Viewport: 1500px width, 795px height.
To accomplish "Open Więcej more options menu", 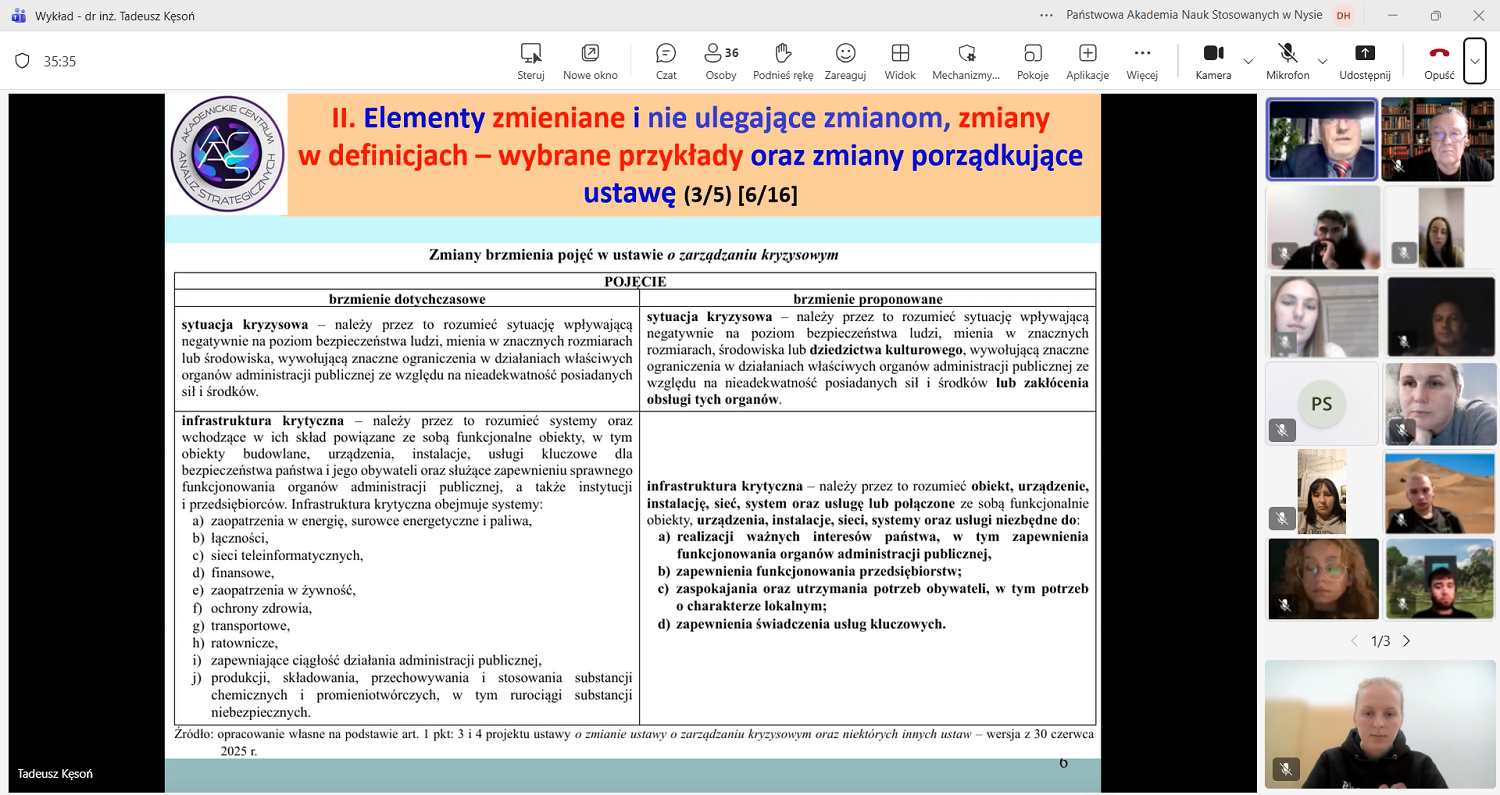I will [x=1142, y=61].
